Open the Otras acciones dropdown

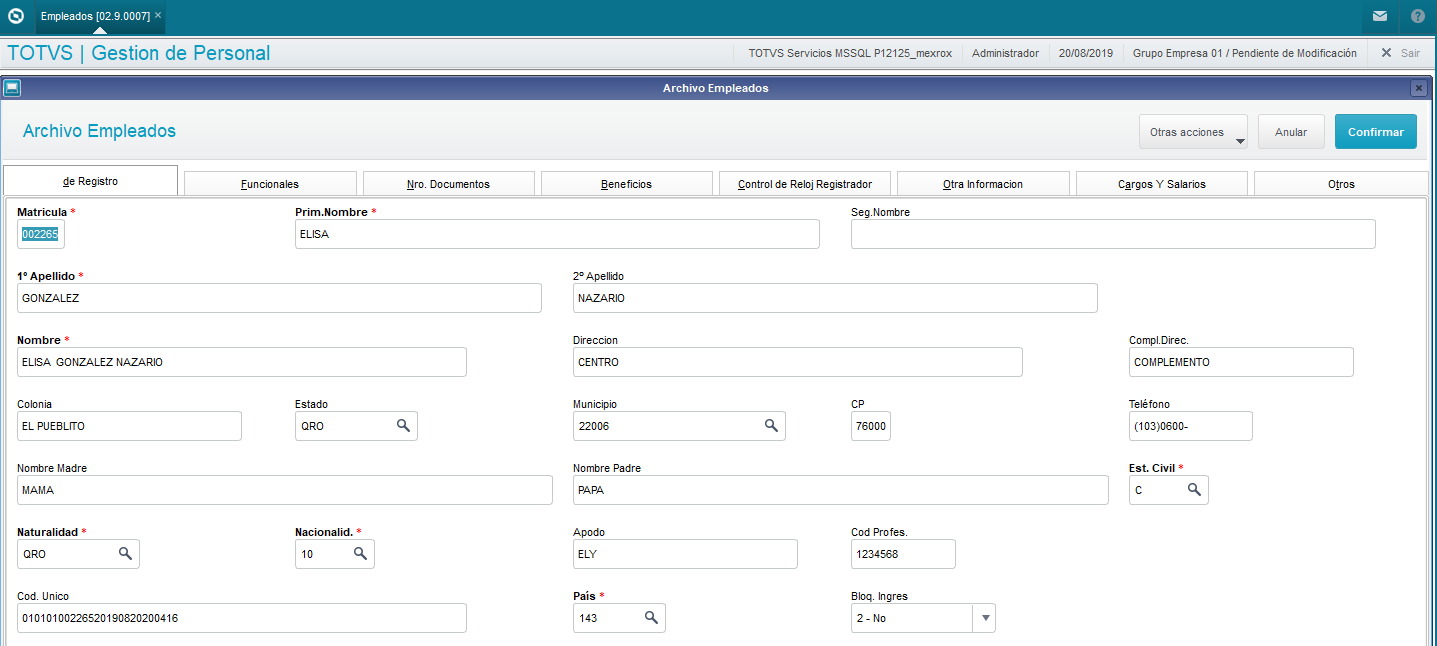[1194, 132]
